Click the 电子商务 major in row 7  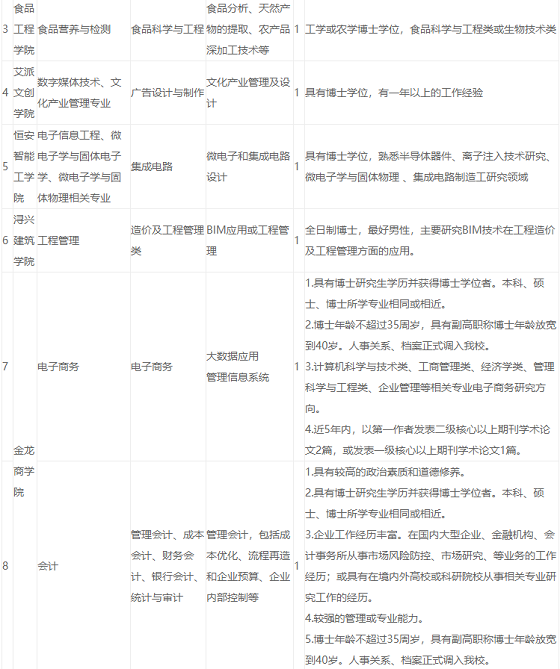click(58, 366)
